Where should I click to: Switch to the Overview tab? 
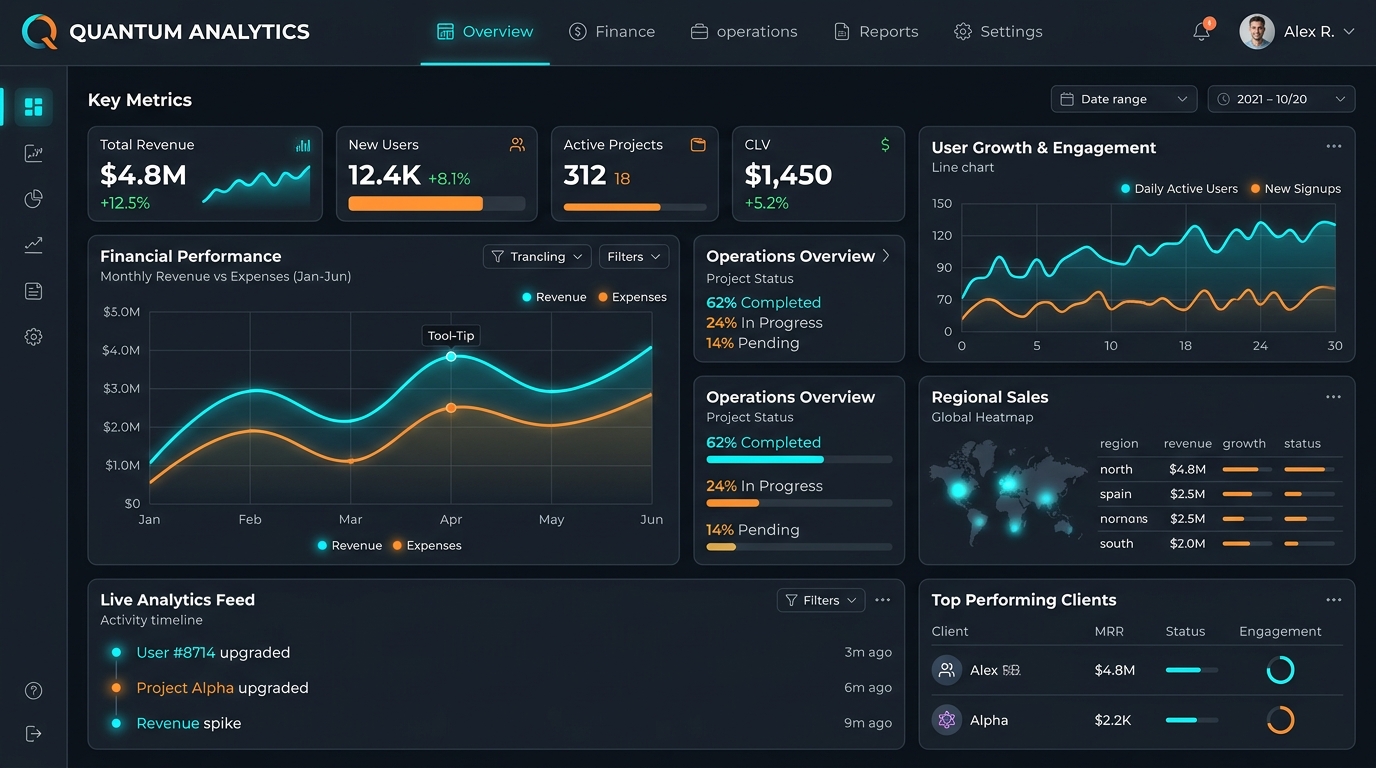pos(485,32)
